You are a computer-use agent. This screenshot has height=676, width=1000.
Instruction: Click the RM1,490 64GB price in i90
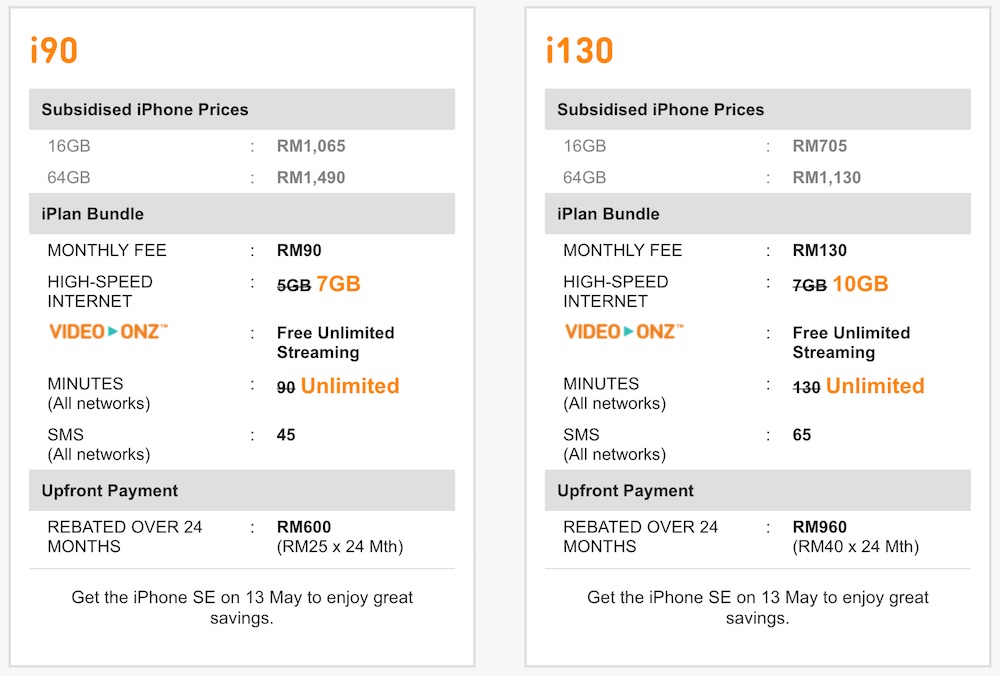coord(311,178)
